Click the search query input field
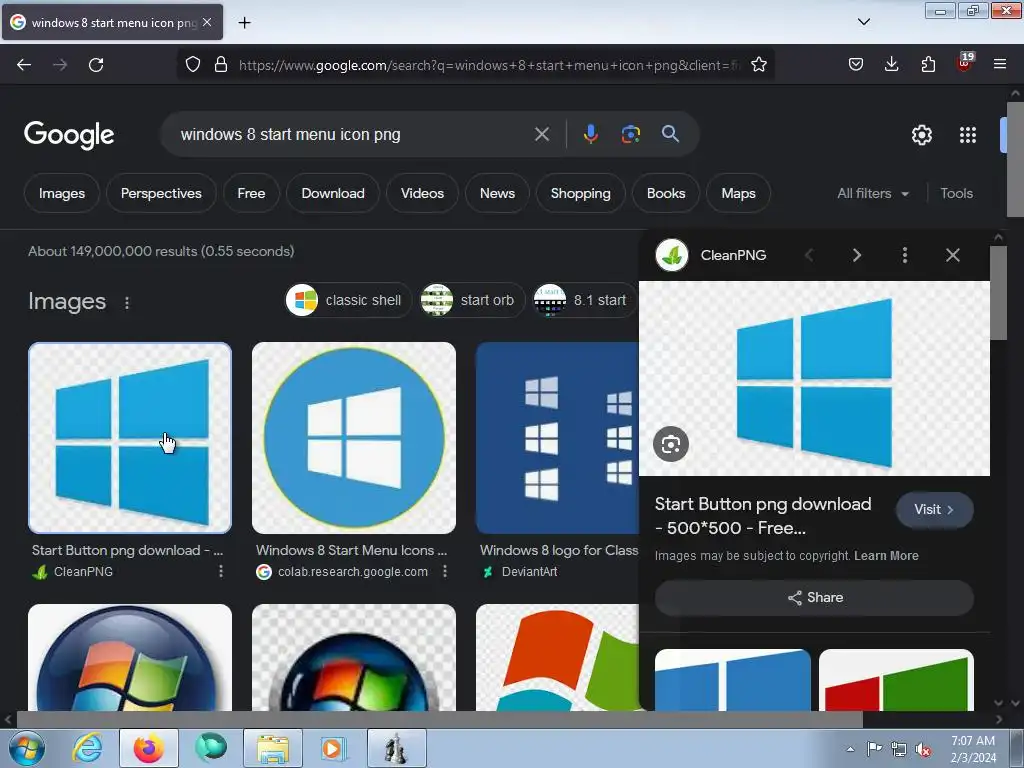1024x768 pixels. [x=353, y=135]
